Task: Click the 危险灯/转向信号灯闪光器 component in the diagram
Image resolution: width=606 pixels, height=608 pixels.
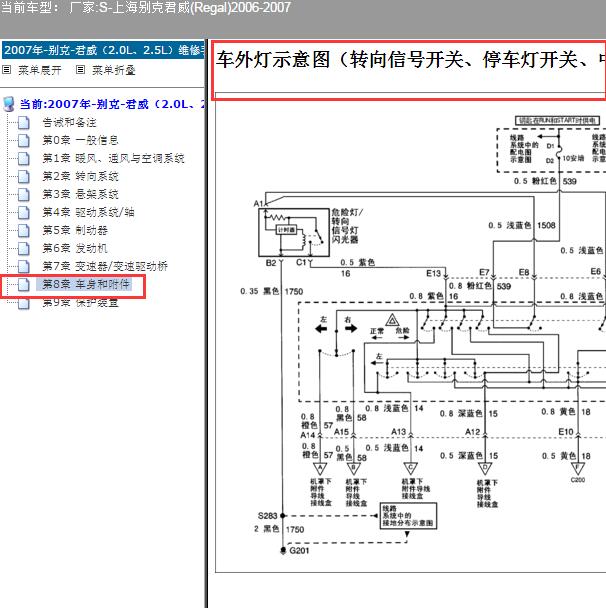Action: click(294, 232)
